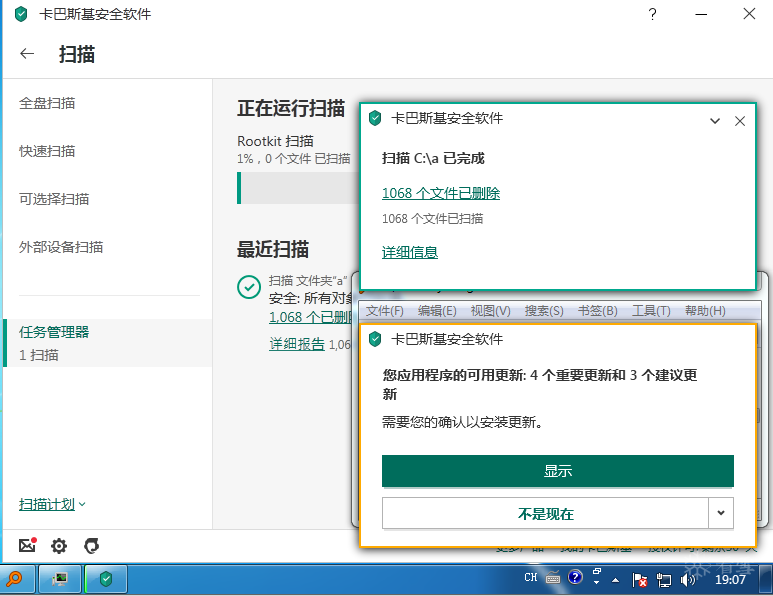Click the 1068 个文件已删除 link
The image size is (773, 596).
[441, 193]
